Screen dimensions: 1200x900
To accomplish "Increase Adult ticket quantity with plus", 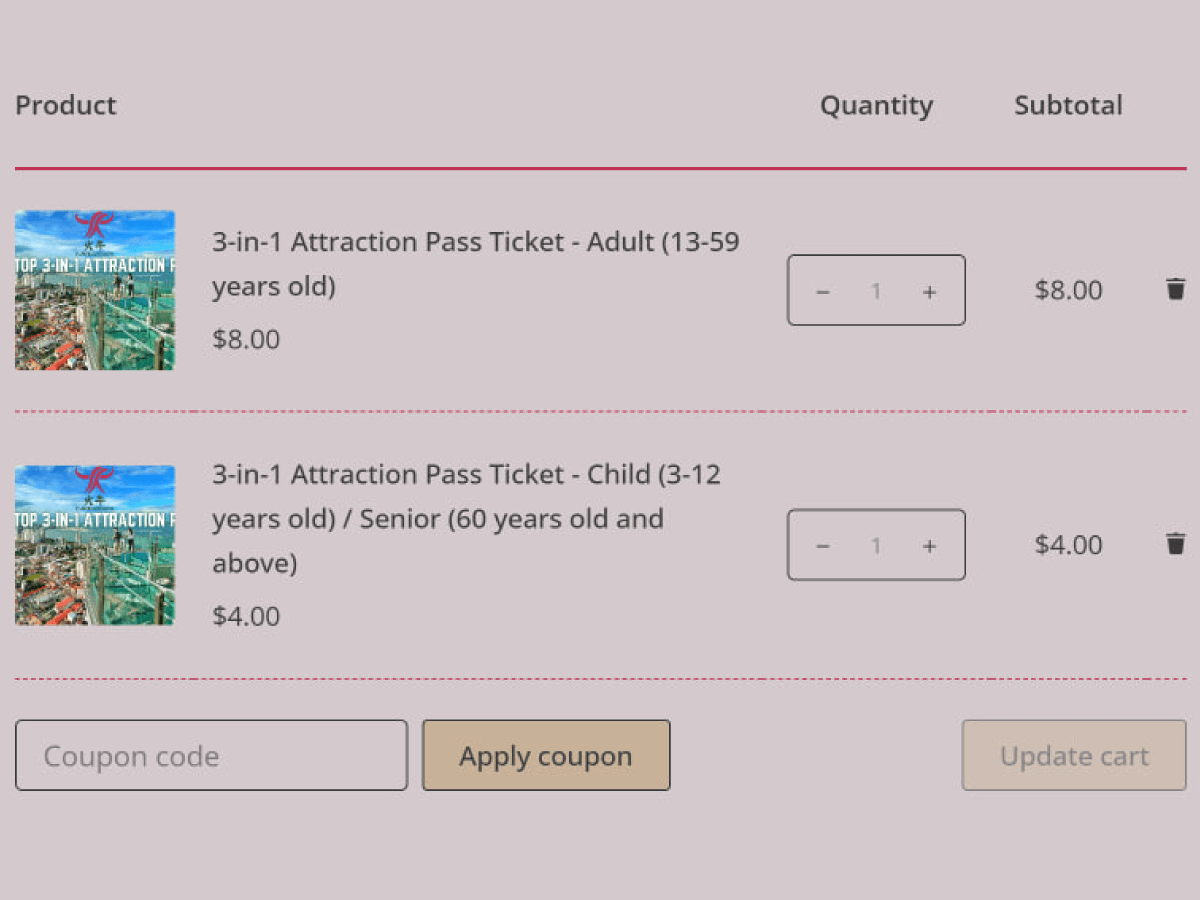I will click(x=929, y=291).
